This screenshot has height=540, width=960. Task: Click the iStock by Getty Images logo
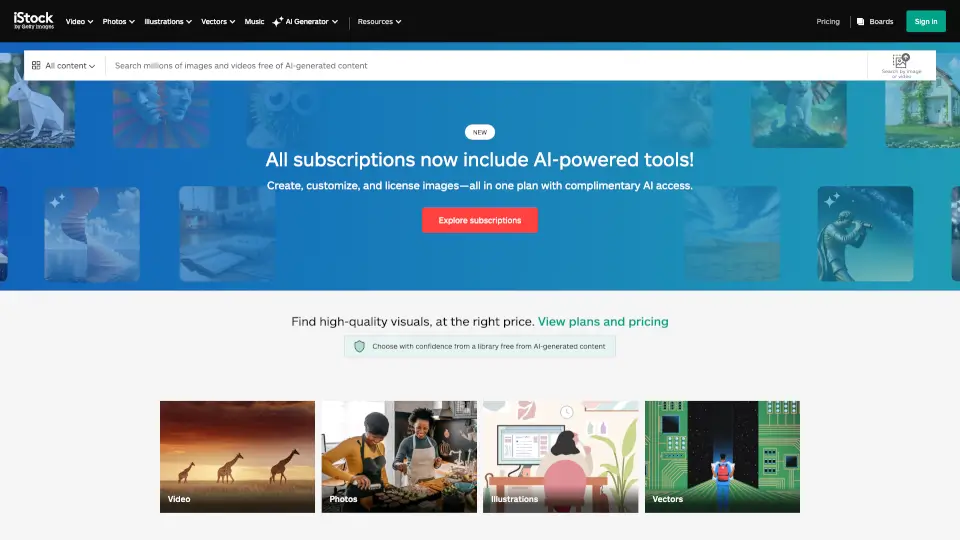[34, 21]
